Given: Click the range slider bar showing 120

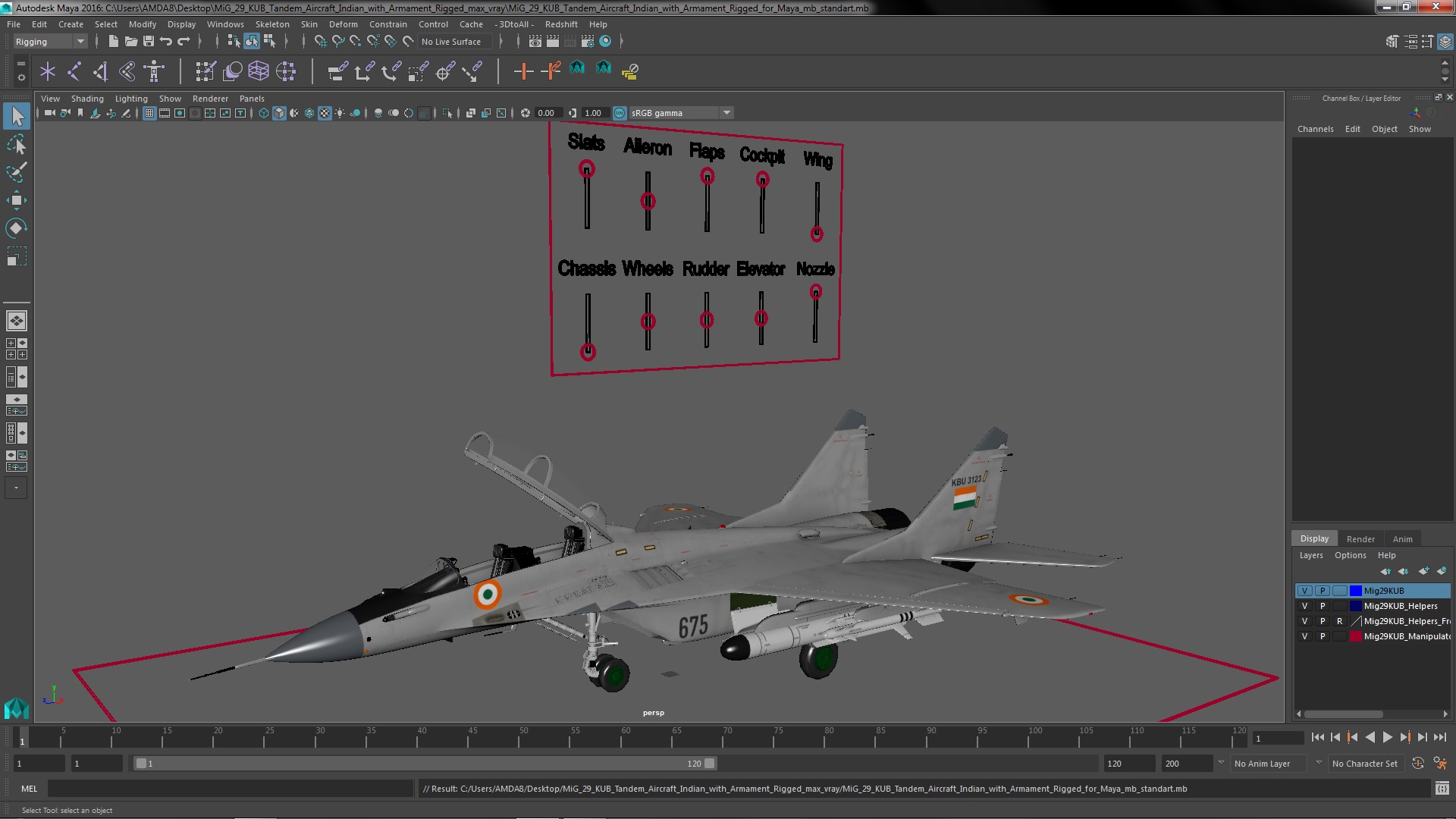Looking at the screenshot, I should [x=425, y=764].
